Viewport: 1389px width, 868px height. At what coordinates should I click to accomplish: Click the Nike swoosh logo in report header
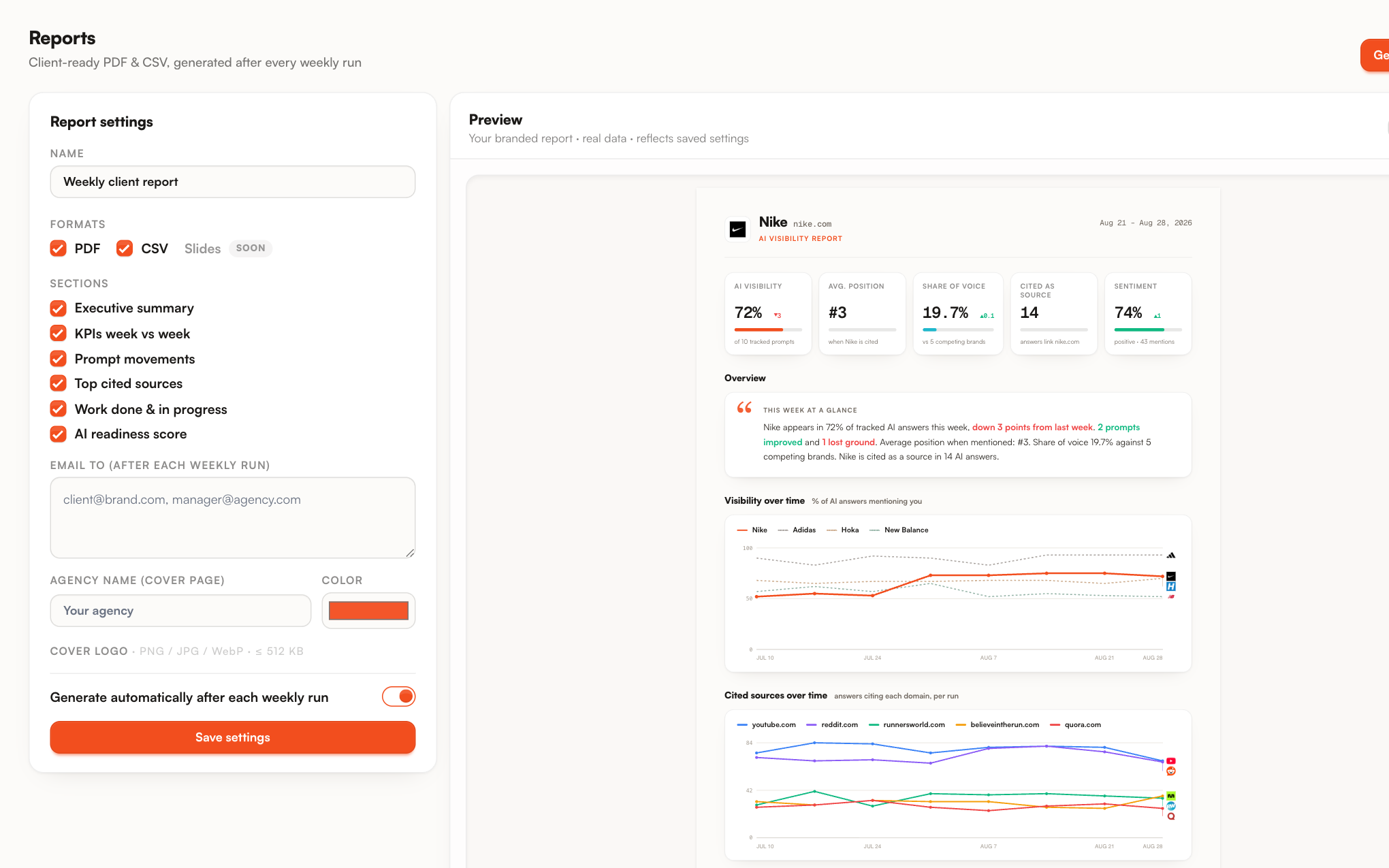[x=737, y=229]
